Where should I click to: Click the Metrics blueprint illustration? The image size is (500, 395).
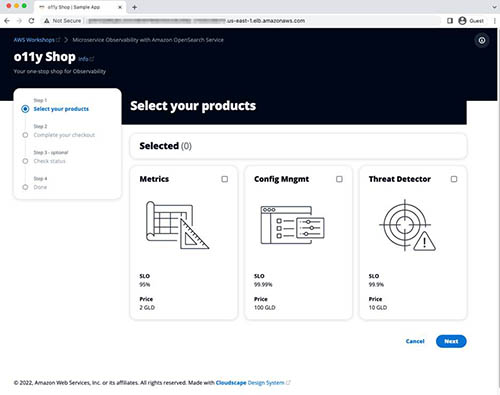pyautogui.click(x=177, y=225)
